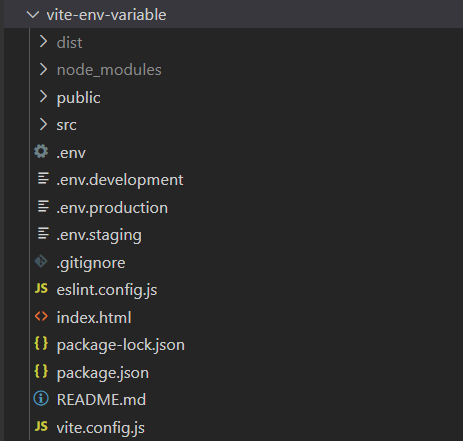This screenshot has height=441, width=463.
Task: Click the orange HTML brackets icon
Action: (x=41, y=316)
